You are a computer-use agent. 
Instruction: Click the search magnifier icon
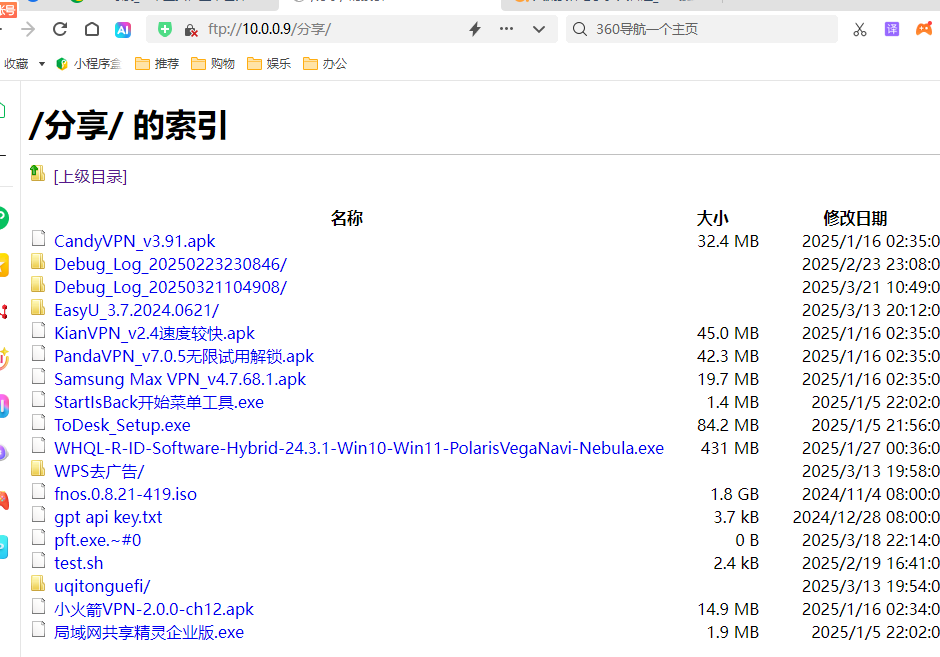(580, 29)
